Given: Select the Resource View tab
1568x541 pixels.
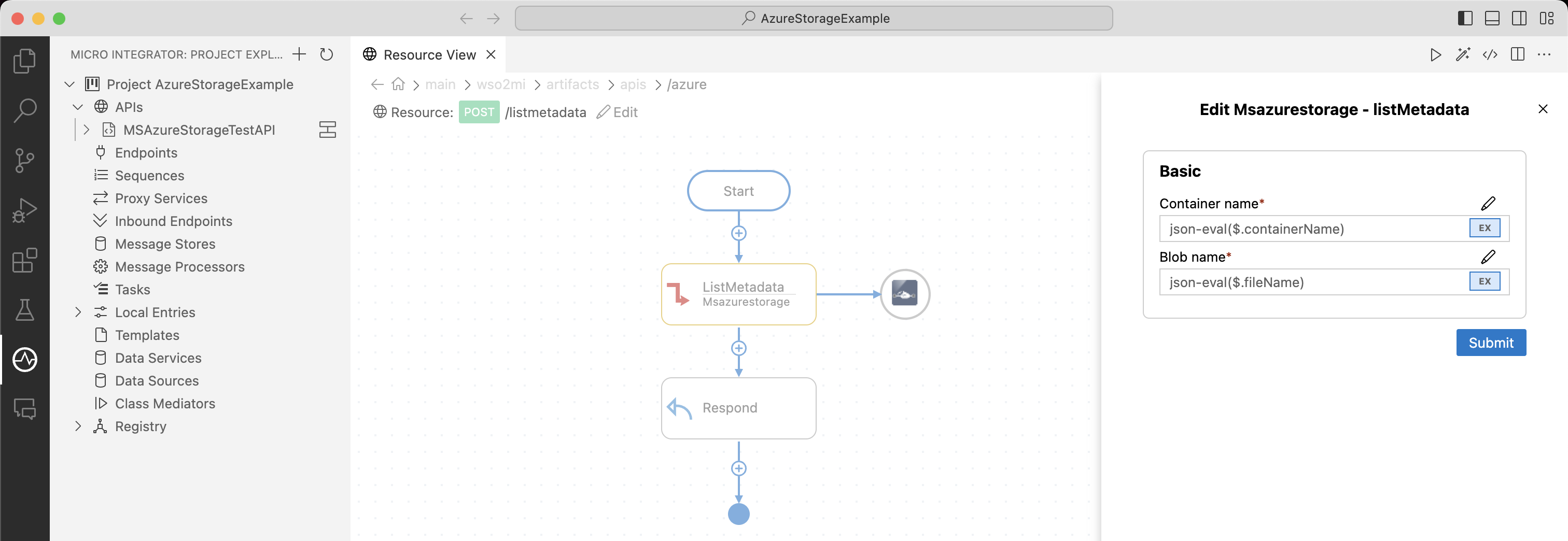Looking at the screenshot, I should point(429,55).
